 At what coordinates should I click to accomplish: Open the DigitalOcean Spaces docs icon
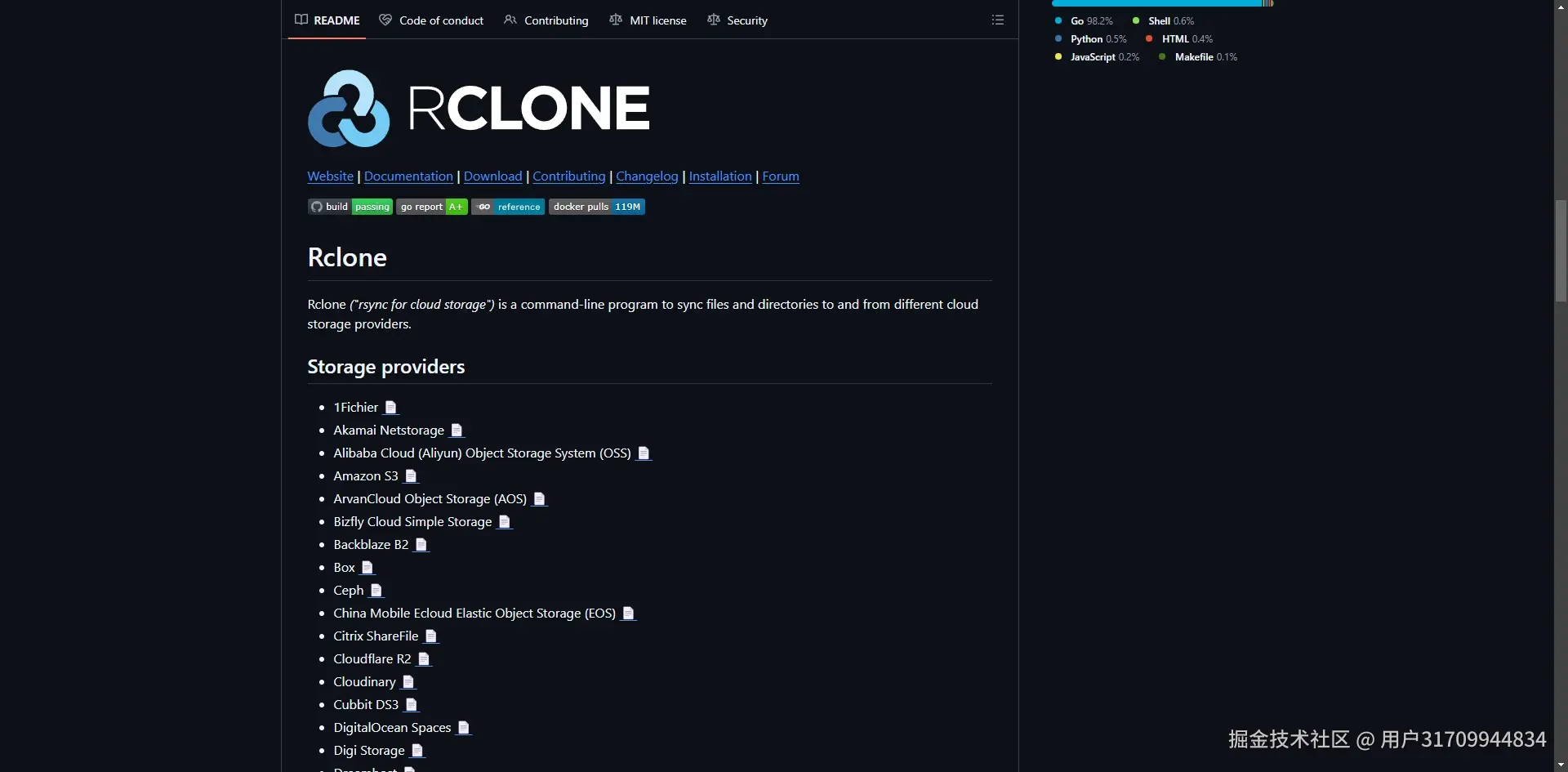(x=464, y=728)
